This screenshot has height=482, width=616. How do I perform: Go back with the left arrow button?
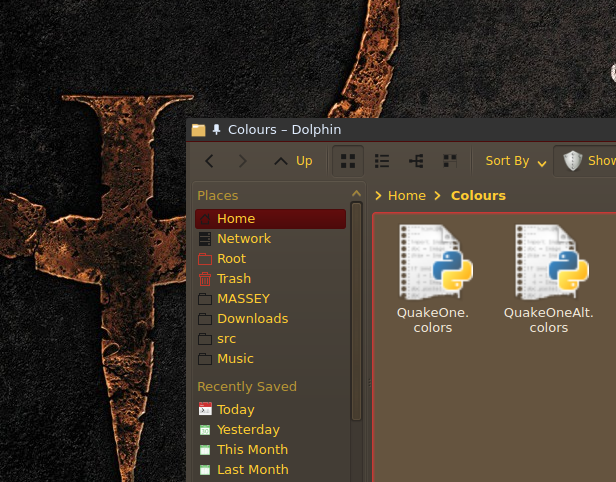click(209, 161)
